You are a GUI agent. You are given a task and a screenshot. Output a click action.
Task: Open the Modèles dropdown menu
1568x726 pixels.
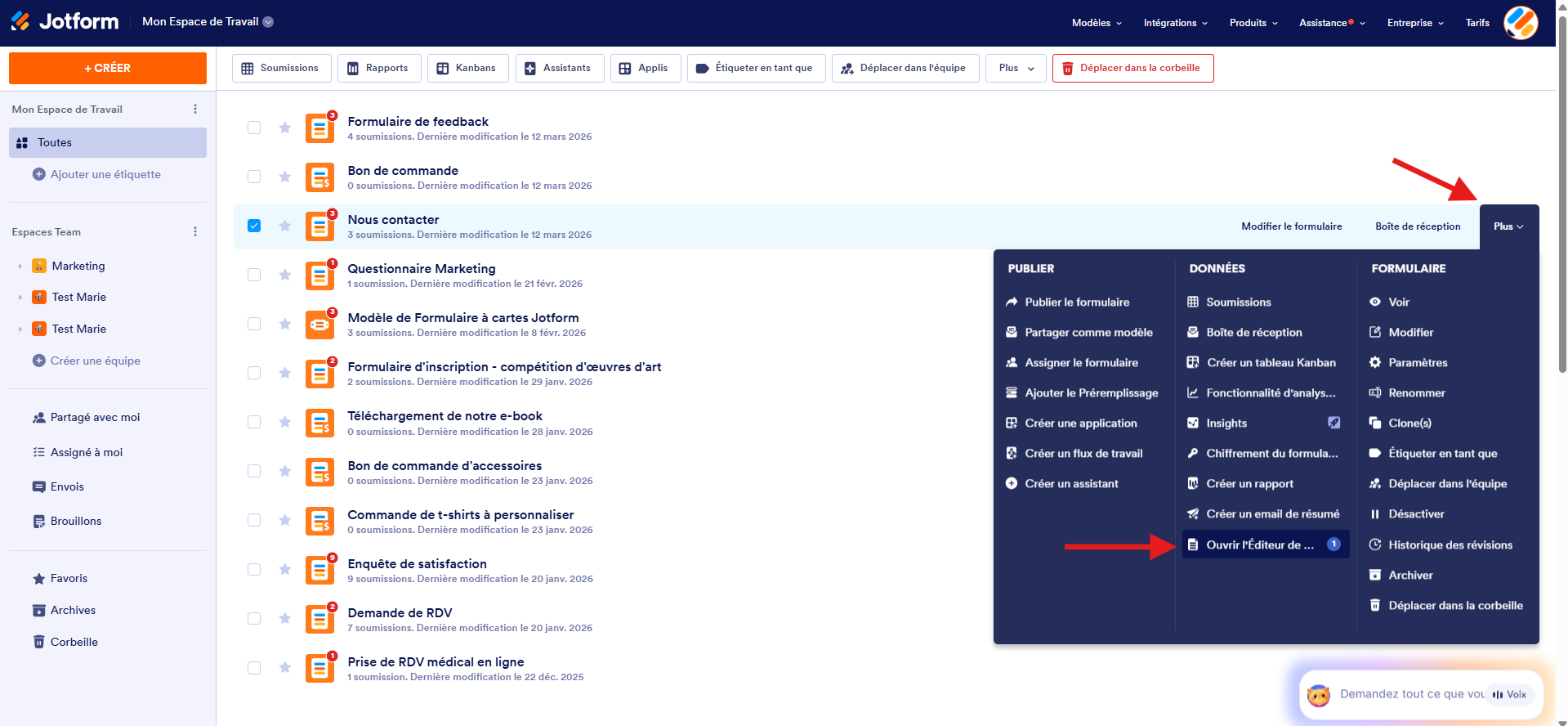click(x=1097, y=23)
